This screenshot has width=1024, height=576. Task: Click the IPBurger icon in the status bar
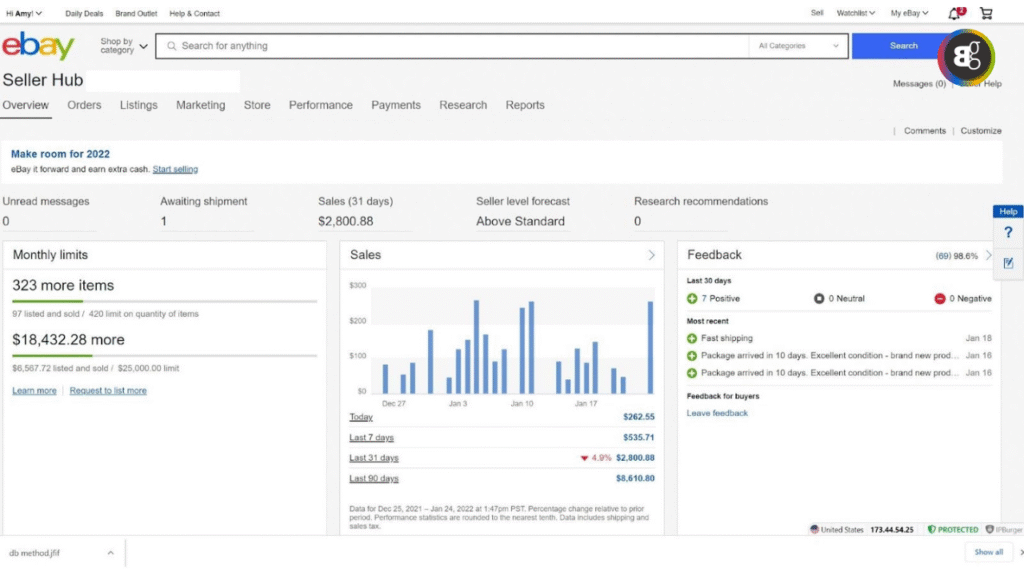pyautogui.click(x=990, y=529)
